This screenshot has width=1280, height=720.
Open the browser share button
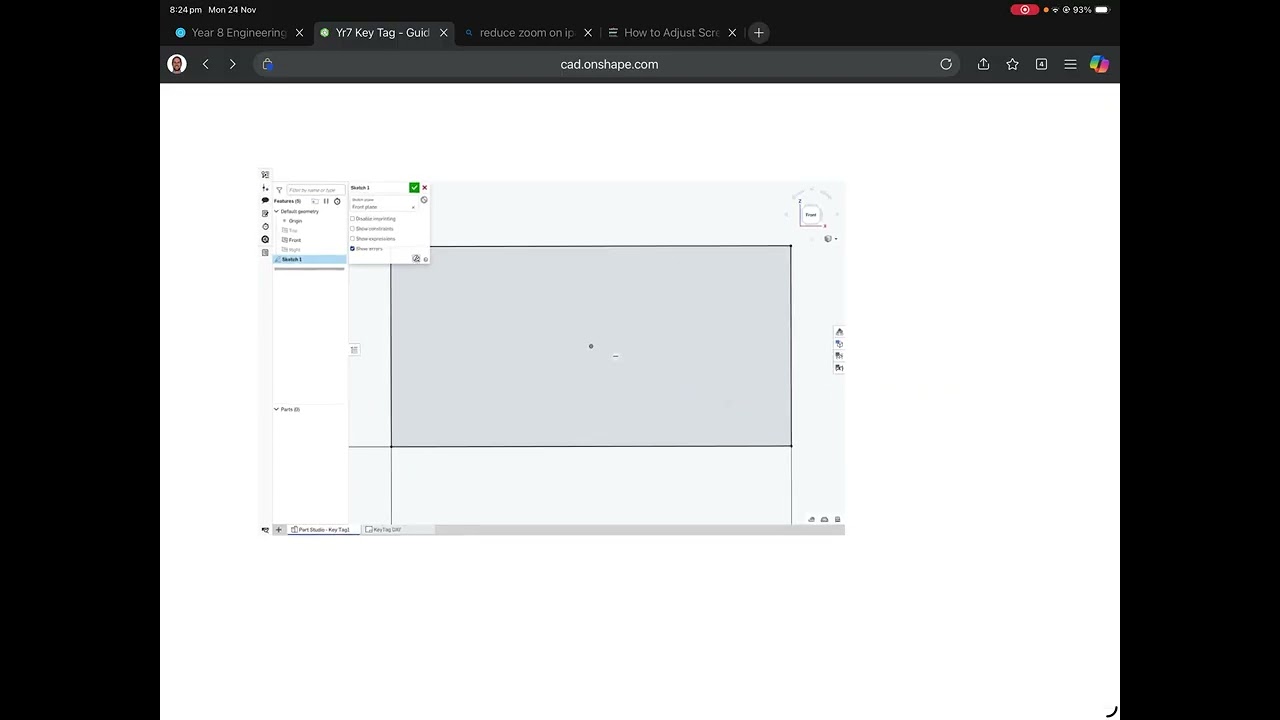[984, 64]
